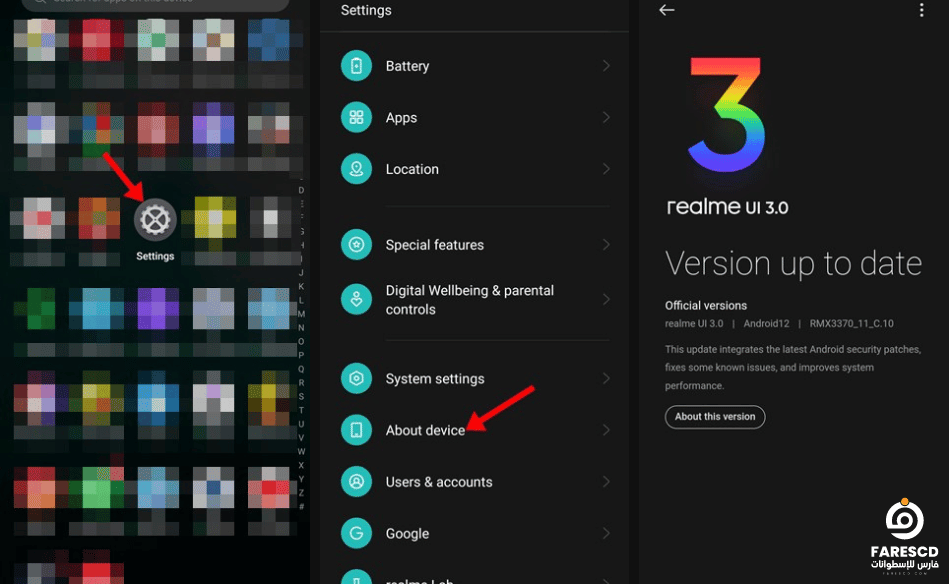Tap the Settings page title

(366, 10)
